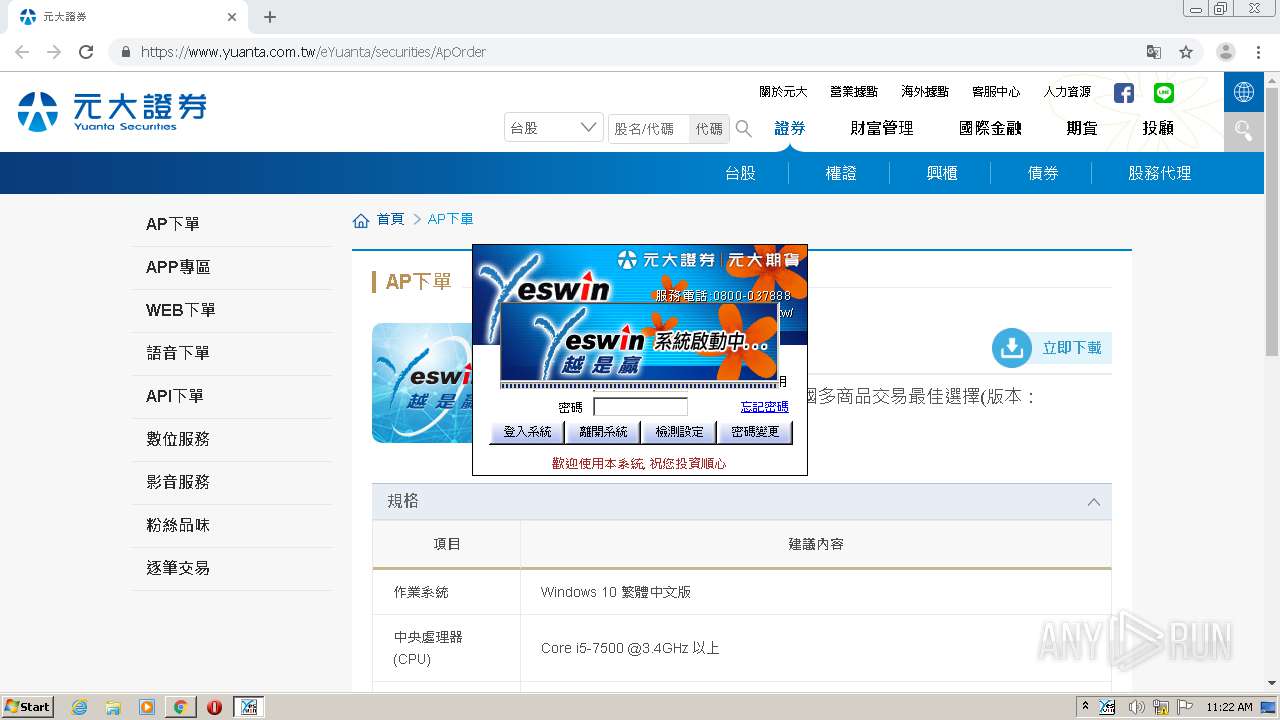Screen dimensions: 1280x720
Task: Open a new Chrome tab
Action: [270, 17]
